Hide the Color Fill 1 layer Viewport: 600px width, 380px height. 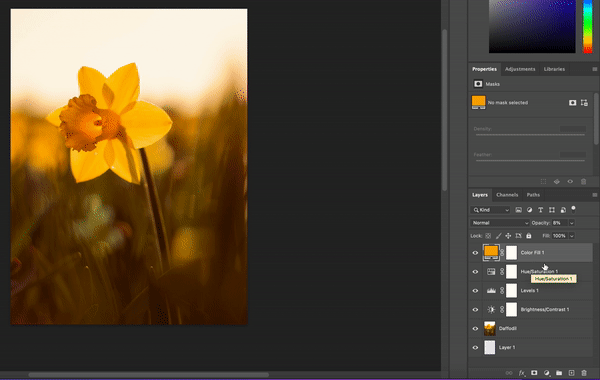click(x=475, y=253)
